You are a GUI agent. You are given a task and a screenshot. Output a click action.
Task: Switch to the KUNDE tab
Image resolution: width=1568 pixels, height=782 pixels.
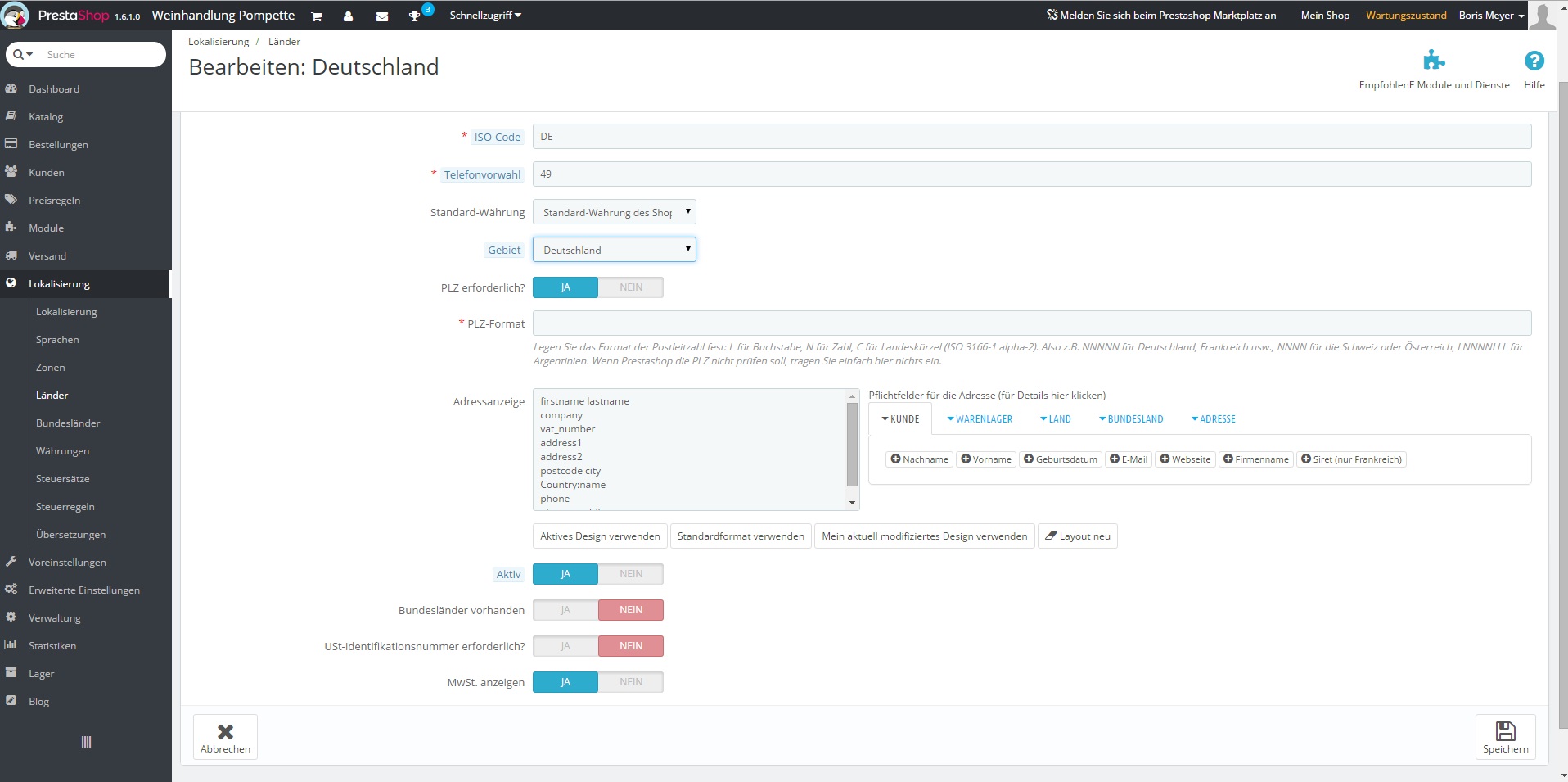coord(900,418)
